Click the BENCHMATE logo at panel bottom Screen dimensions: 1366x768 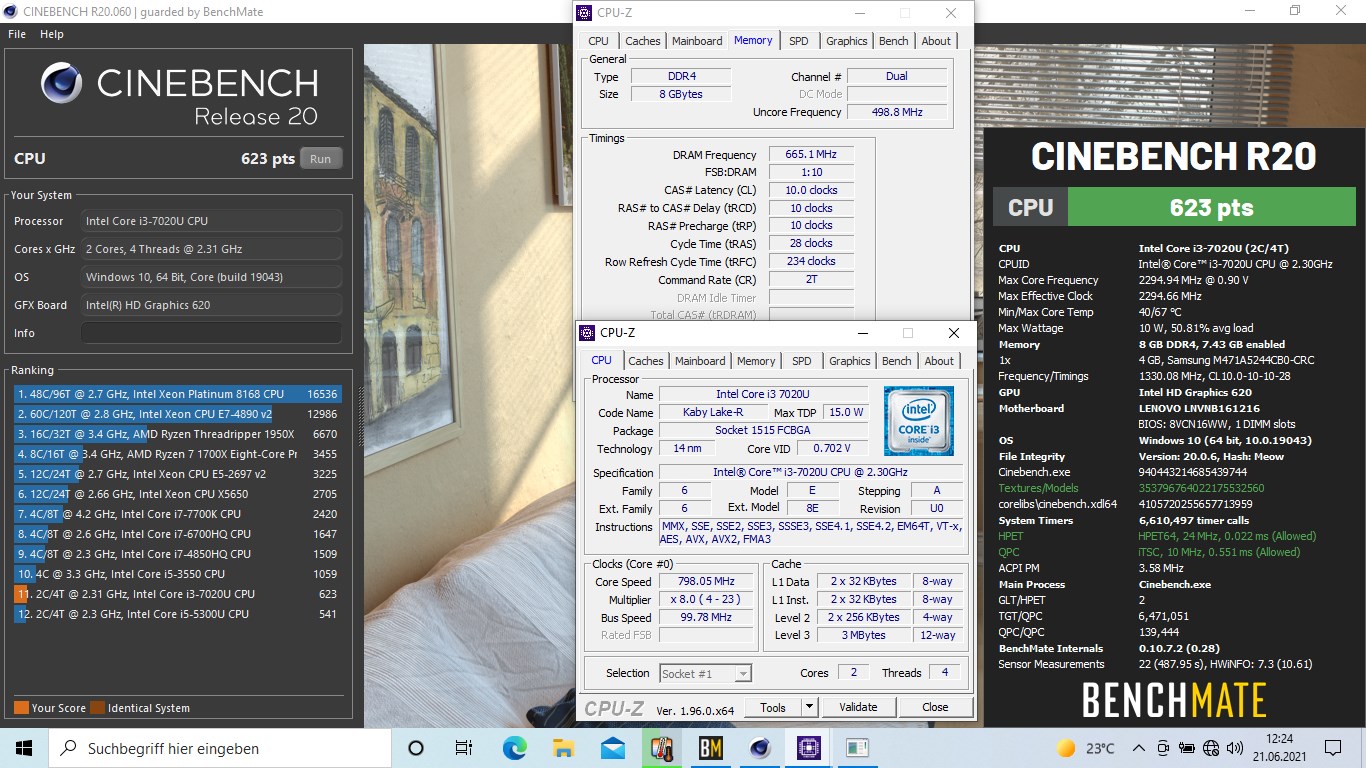[1174, 699]
